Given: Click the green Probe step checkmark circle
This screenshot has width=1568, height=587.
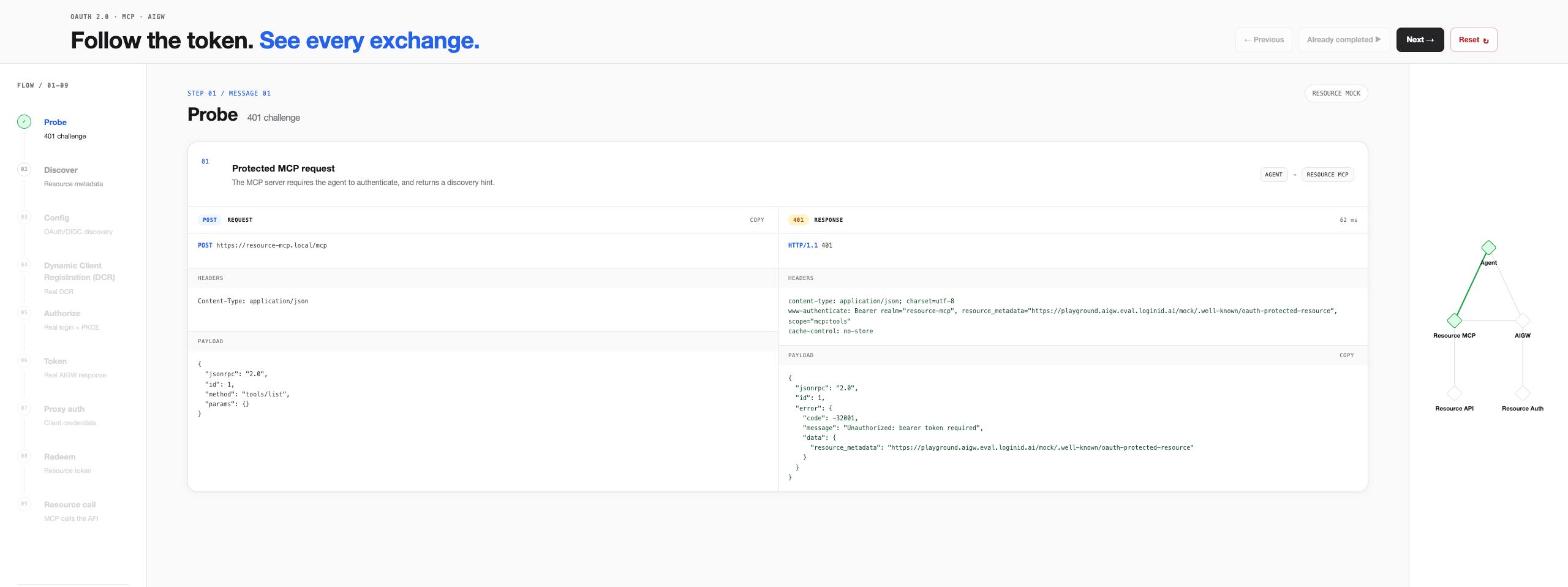Looking at the screenshot, I should pos(24,122).
